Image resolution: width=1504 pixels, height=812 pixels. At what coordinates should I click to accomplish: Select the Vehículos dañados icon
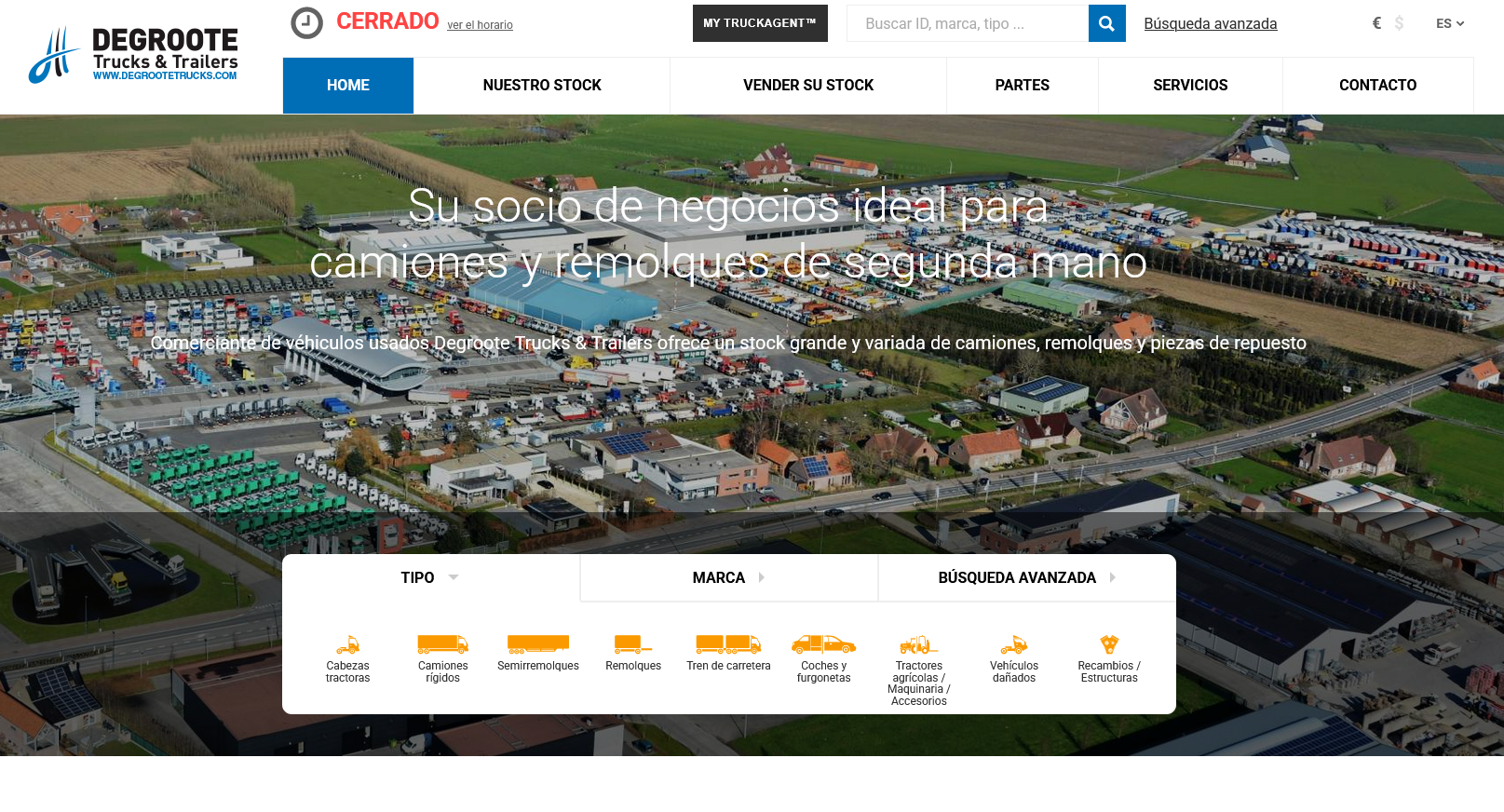[1013, 644]
